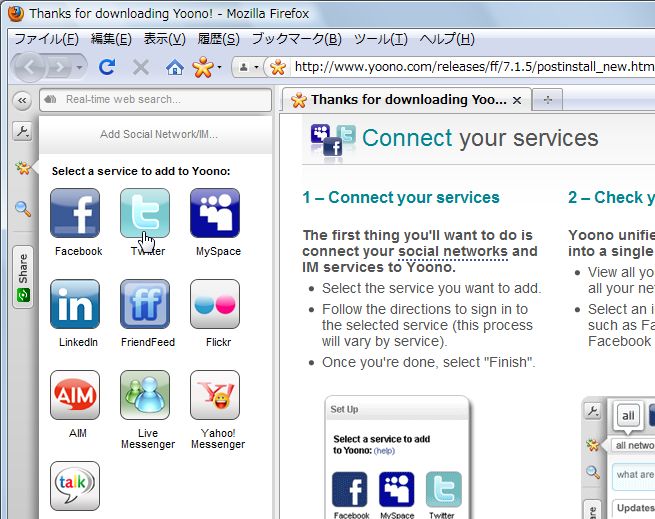
Task: Collapse the Yoono sidebar with double-arrow button
Action: [22, 101]
